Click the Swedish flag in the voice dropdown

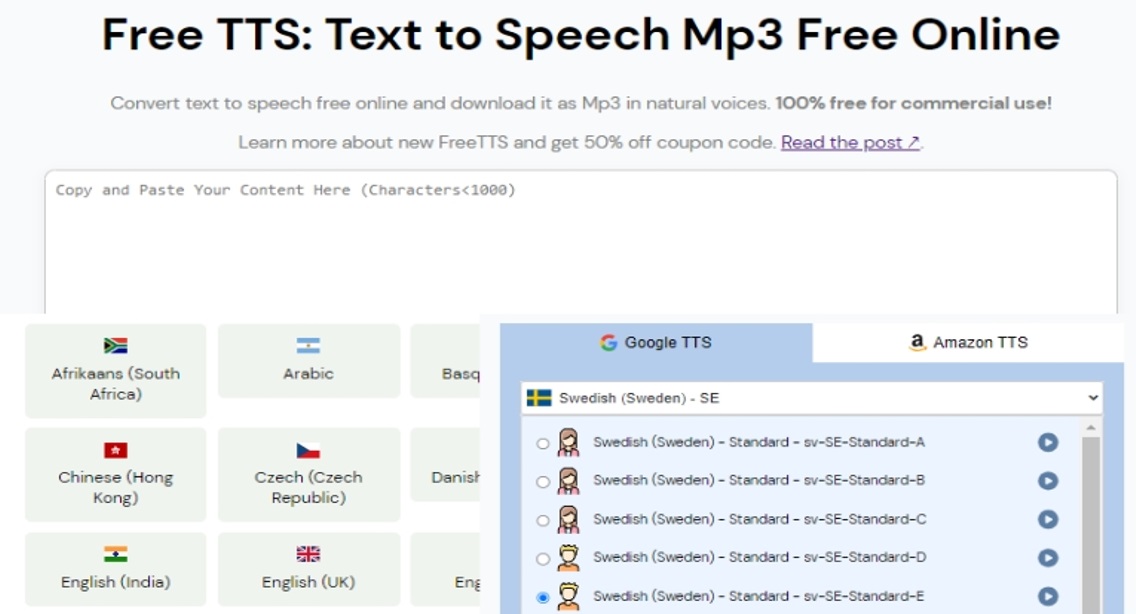[x=541, y=397]
